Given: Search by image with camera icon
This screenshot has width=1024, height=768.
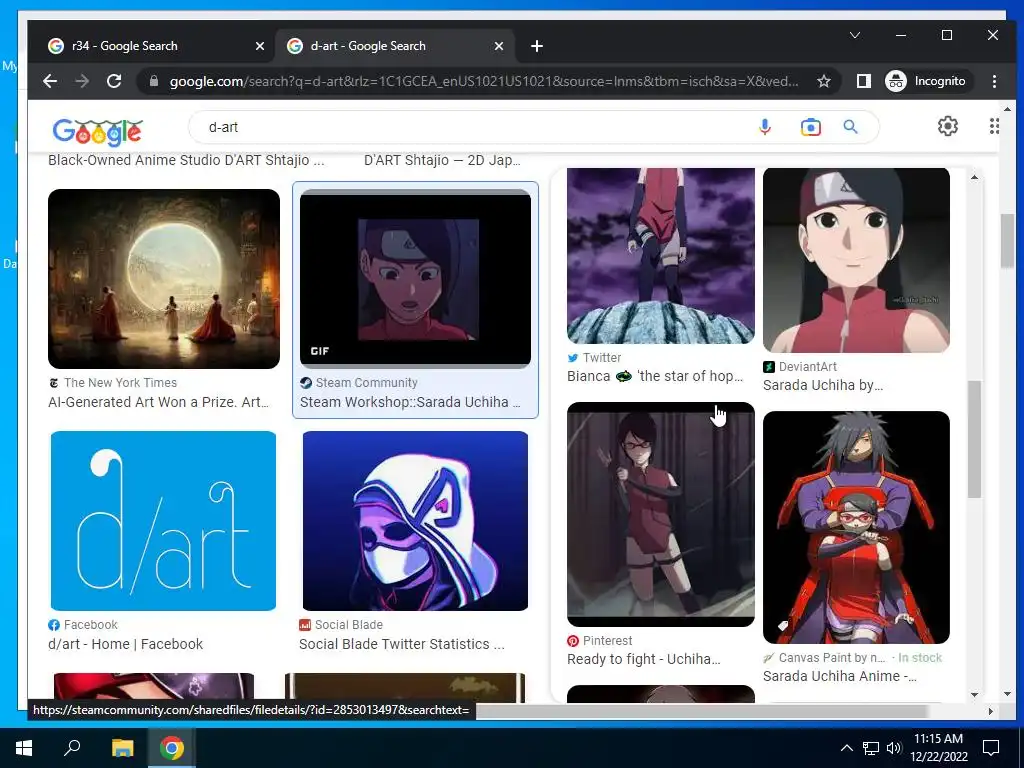Looking at the screenshot, I should (810, 127).
